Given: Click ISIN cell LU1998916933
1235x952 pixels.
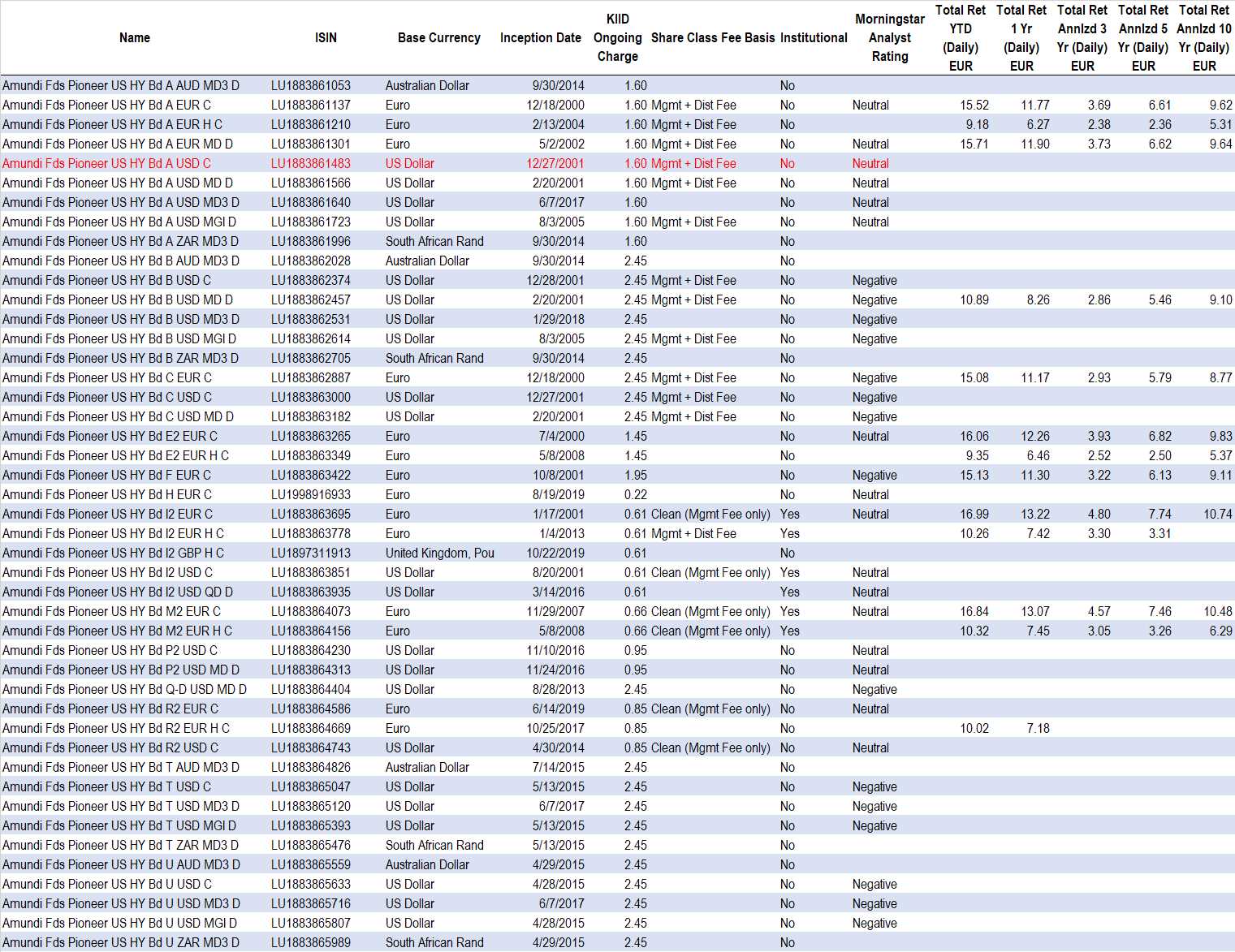Looking at the screenshot, I should tap(311, 494).
